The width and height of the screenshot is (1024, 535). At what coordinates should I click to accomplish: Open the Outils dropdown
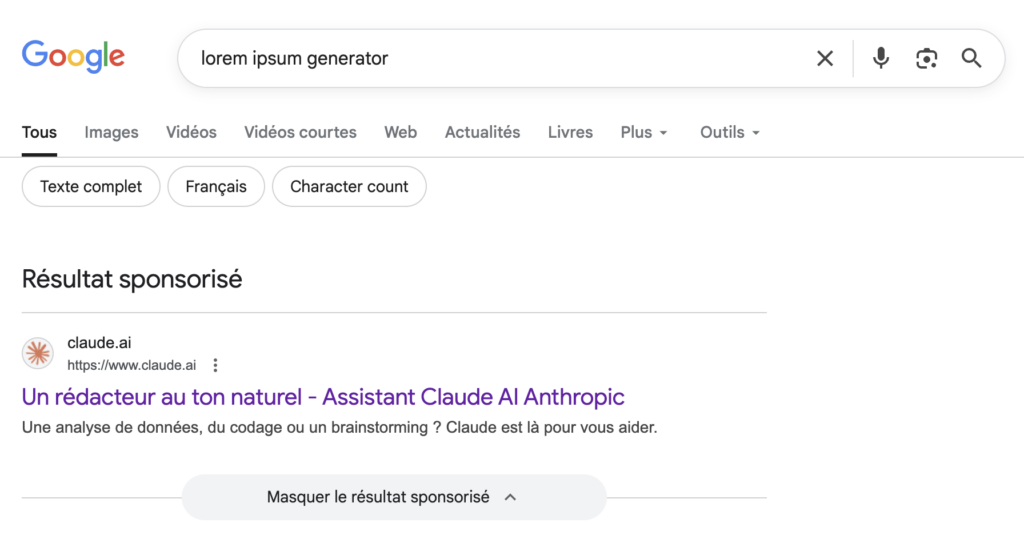click(729, 133)
